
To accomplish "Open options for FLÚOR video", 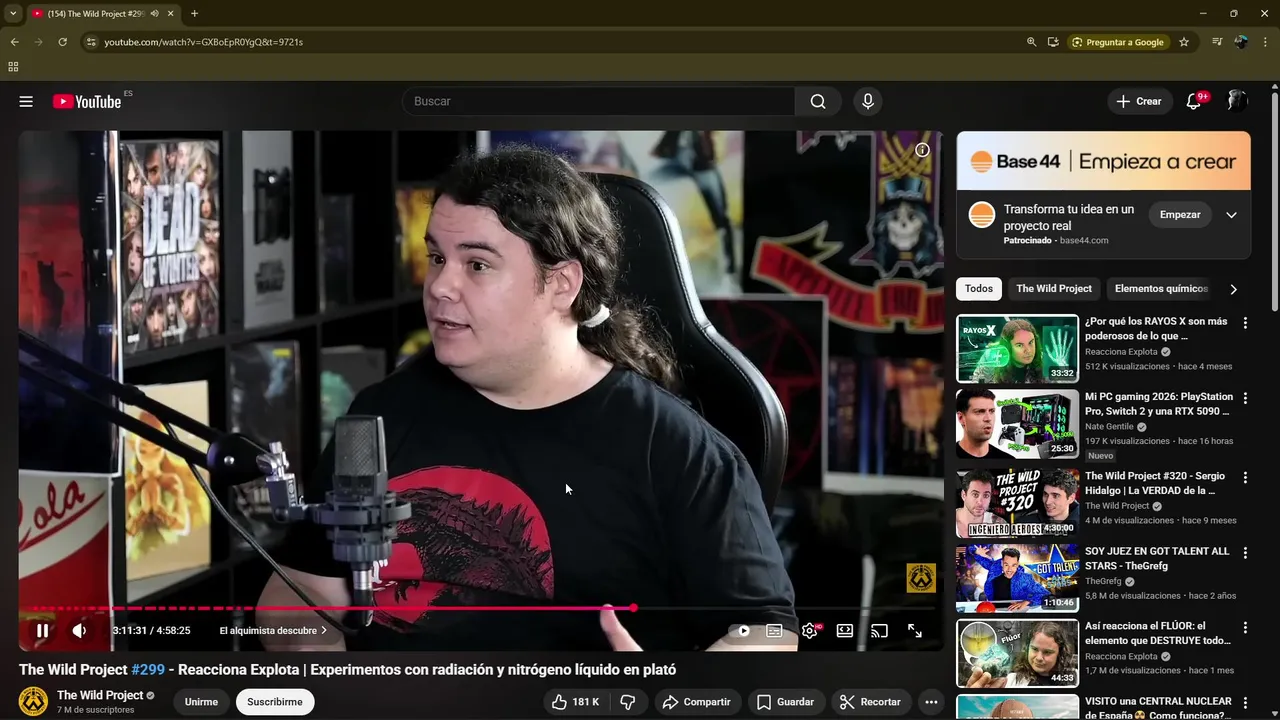I will coord(1245,628).
